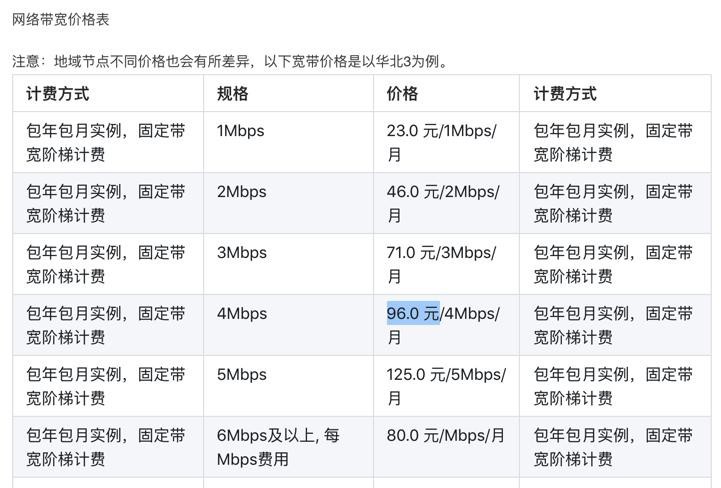Click first-column billing cell in 1Mbps row
Viewport: 721px width, 488px height.
point(108,142)
